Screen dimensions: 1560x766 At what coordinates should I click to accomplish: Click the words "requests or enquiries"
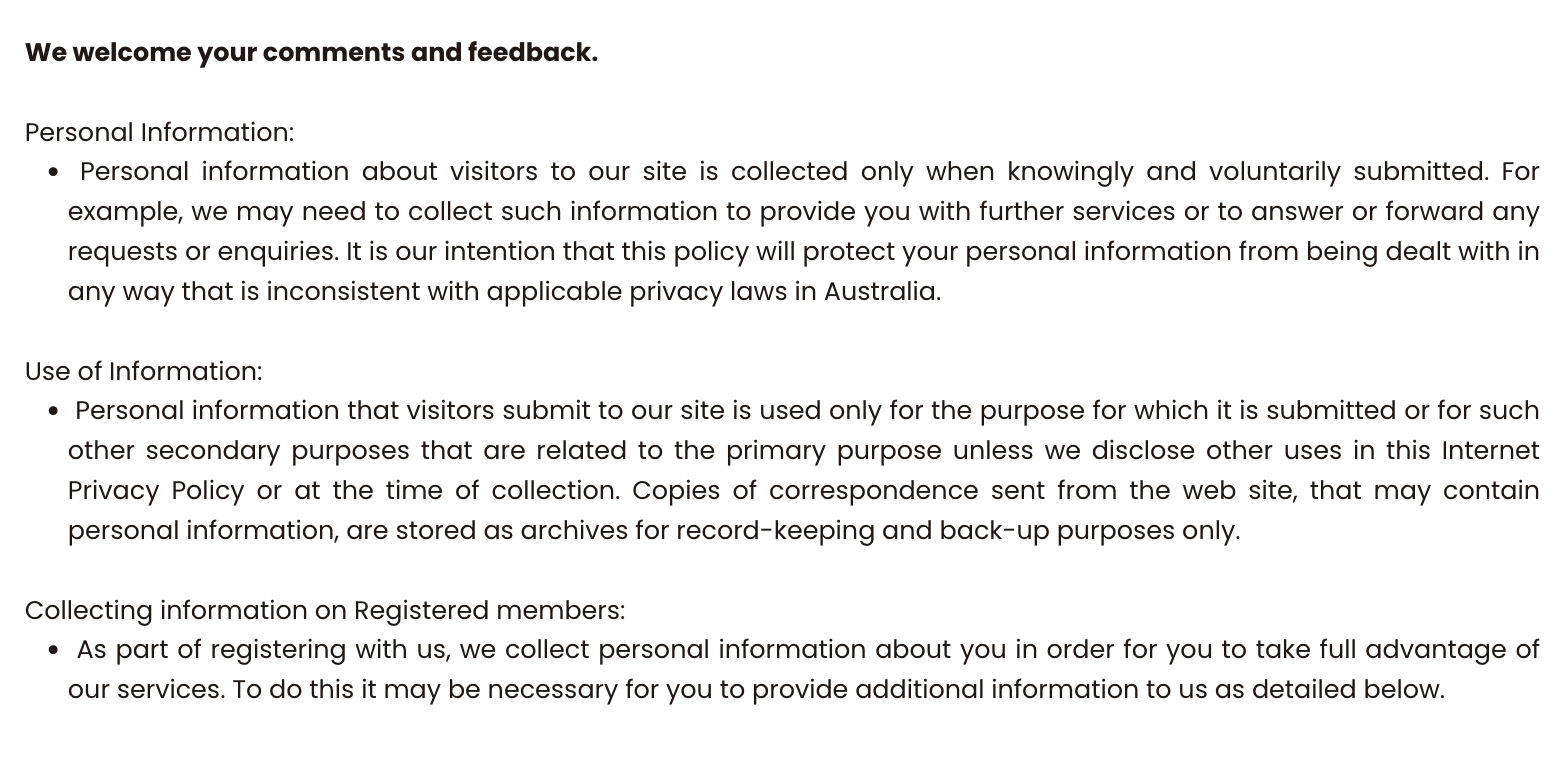click(202, 251)
